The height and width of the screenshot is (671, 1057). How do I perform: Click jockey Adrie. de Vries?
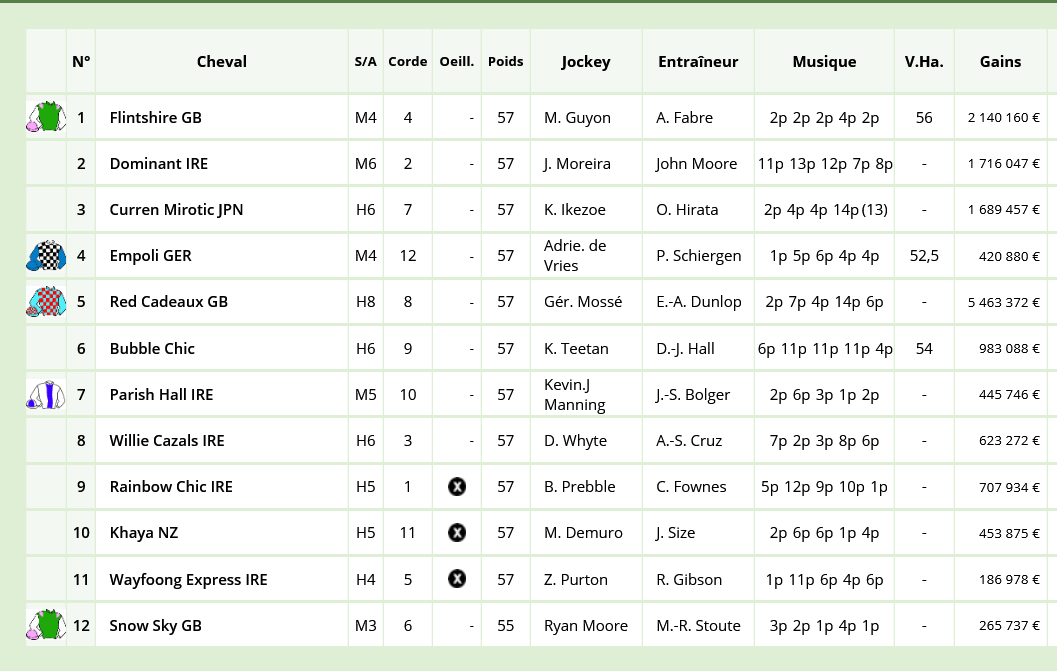pyautogui.click(x=575, y=256)
